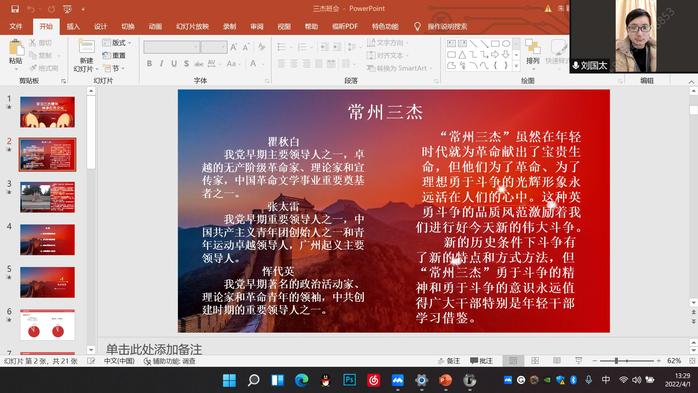Click the Windows Start button

(x=230, y=380)
